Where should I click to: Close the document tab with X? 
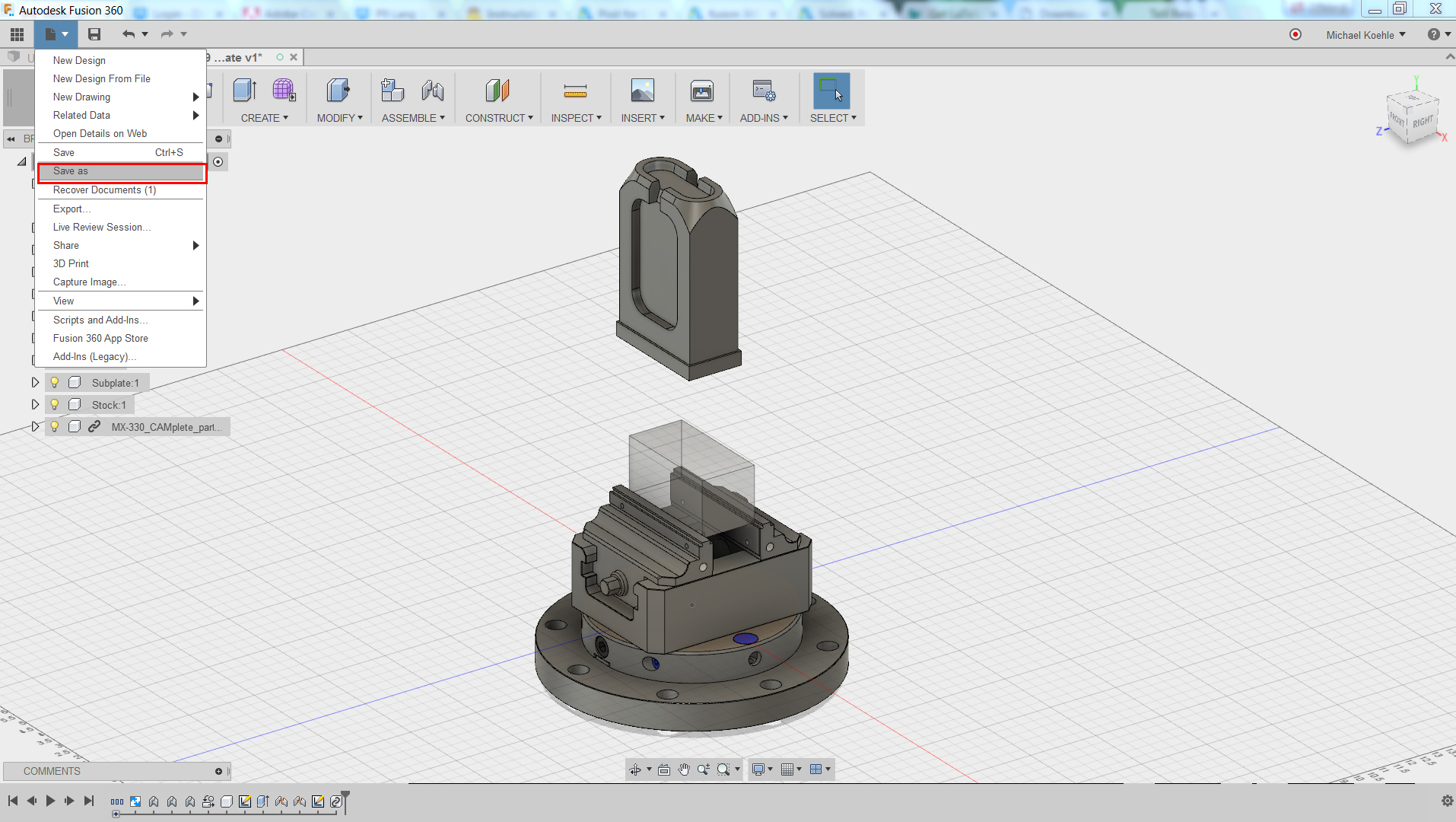294,57
